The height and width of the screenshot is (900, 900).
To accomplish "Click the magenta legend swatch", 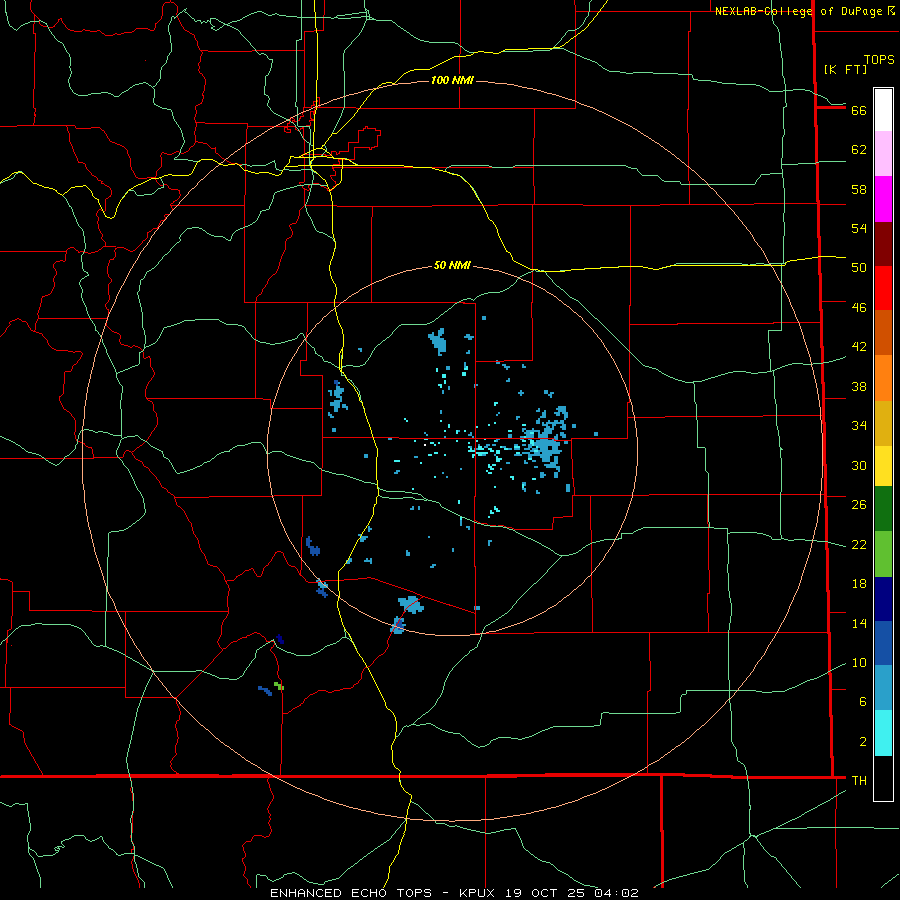I will pos(883,199).
